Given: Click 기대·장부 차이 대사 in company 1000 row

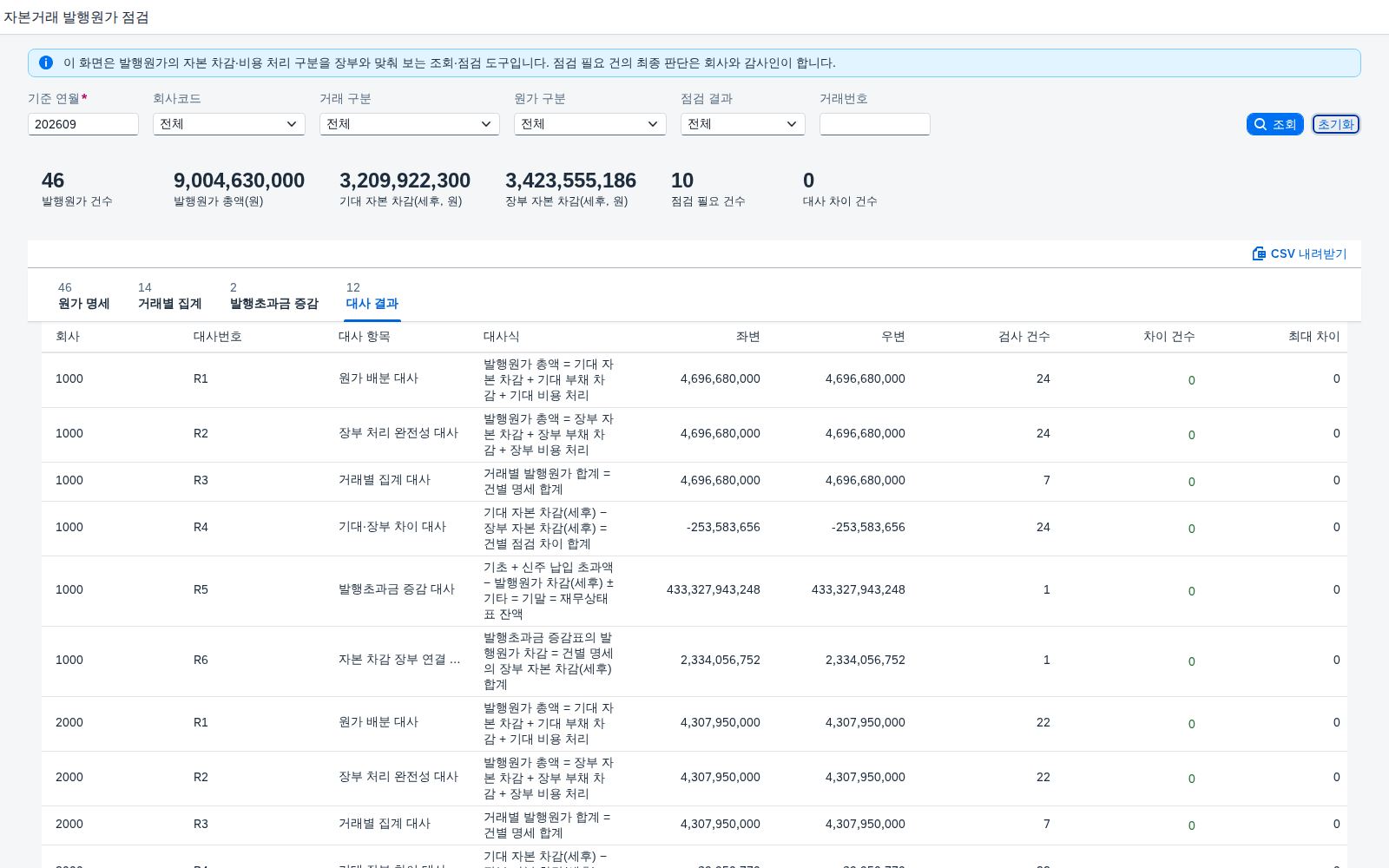Looking at the screenshot, I should [x=392, y=527].
